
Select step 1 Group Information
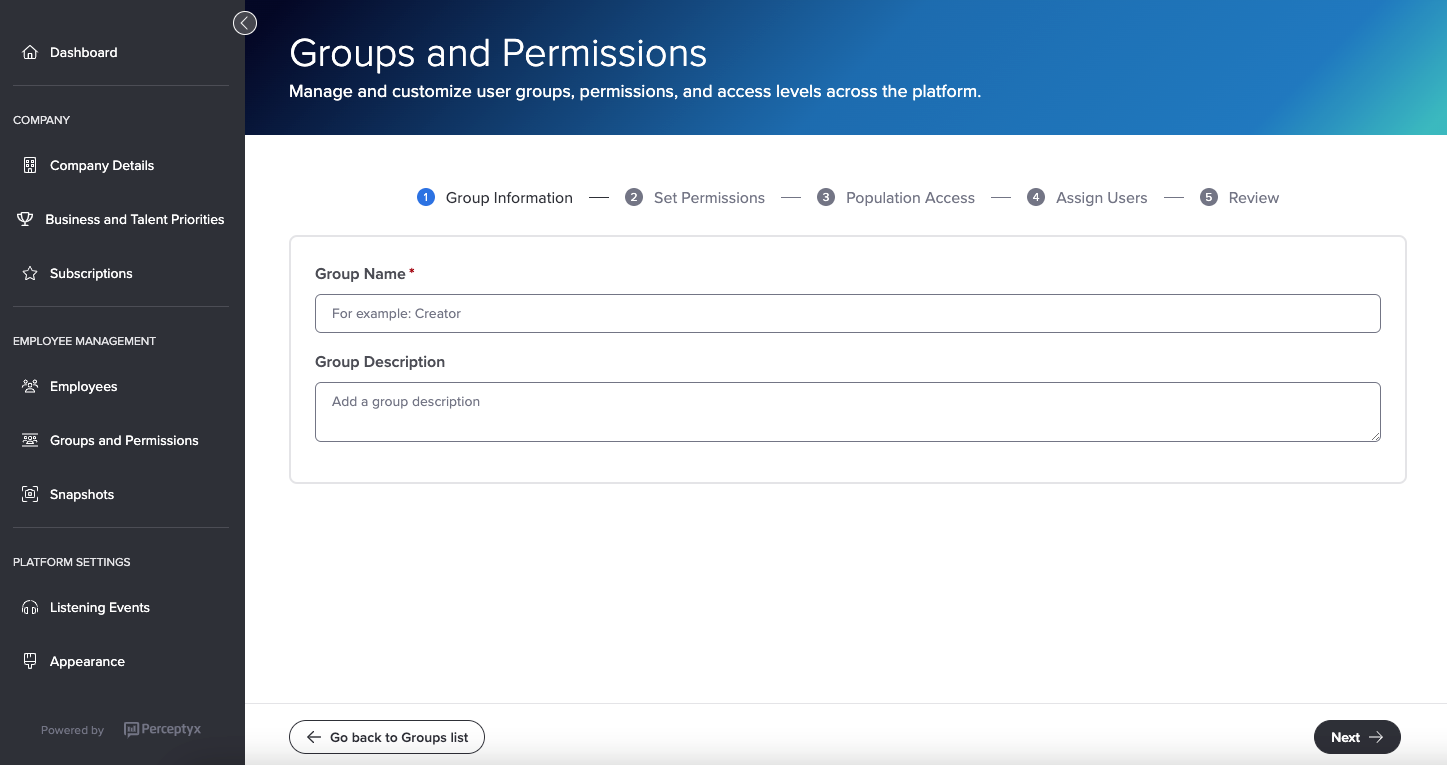tap(495, 198)
